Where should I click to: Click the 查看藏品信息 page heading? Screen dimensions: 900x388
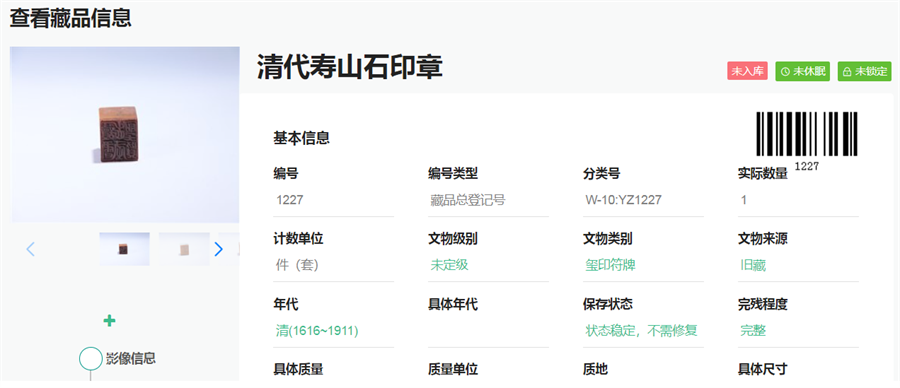coord(71,18)
